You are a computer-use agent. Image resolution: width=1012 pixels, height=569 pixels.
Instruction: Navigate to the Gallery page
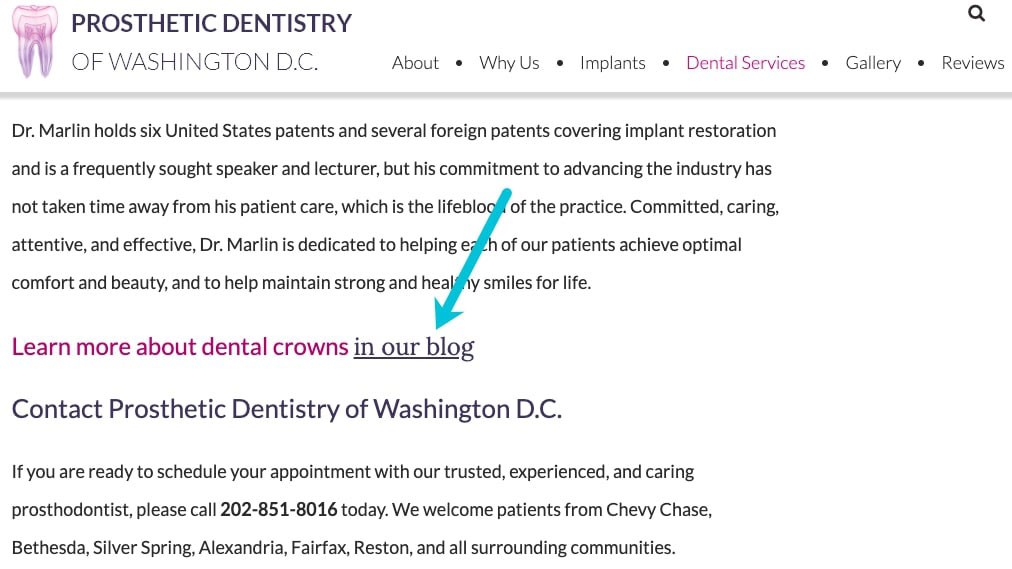873,63
